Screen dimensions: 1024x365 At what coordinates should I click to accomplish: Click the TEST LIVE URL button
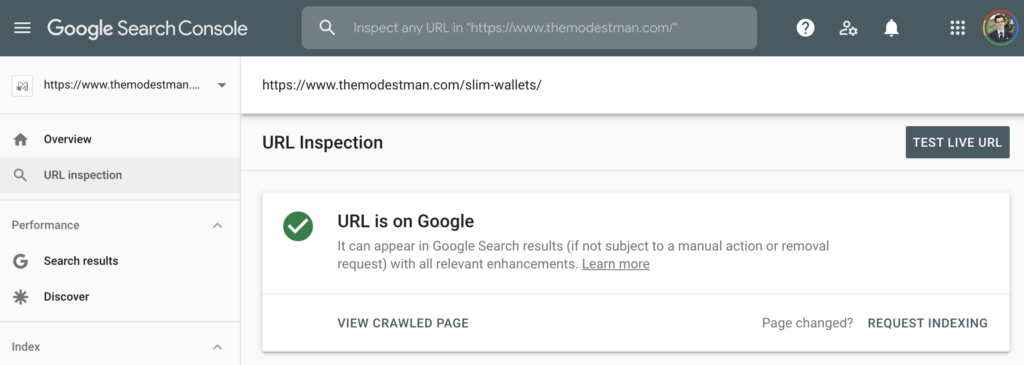point(957,142)
